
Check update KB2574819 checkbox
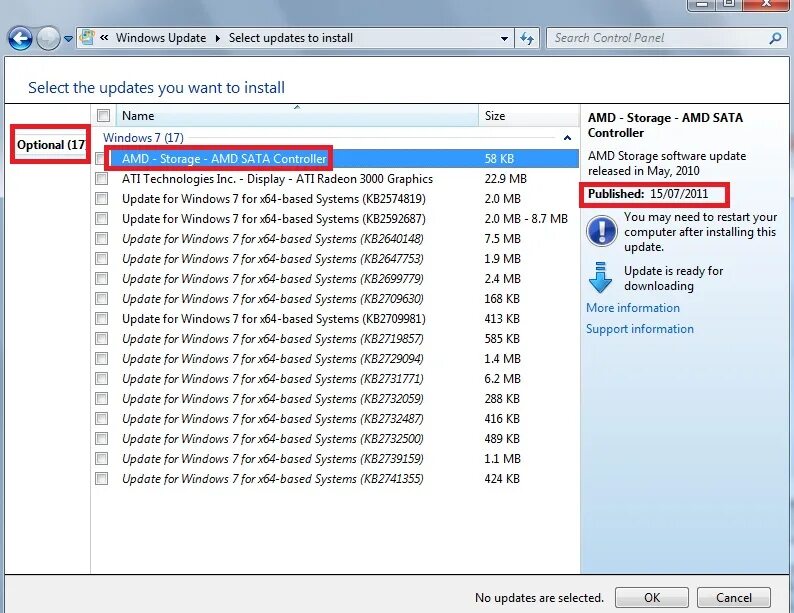[102, 198]
